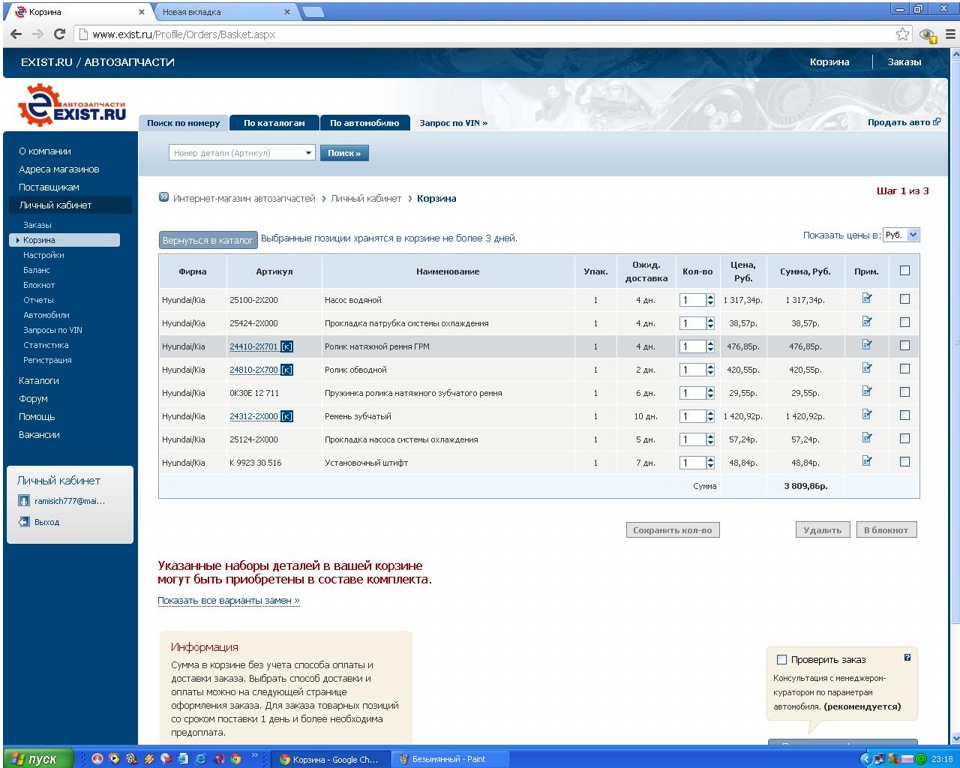
Task: Adjust quantity stepper for 0K30E 12 711
Action: click(710, 393)
